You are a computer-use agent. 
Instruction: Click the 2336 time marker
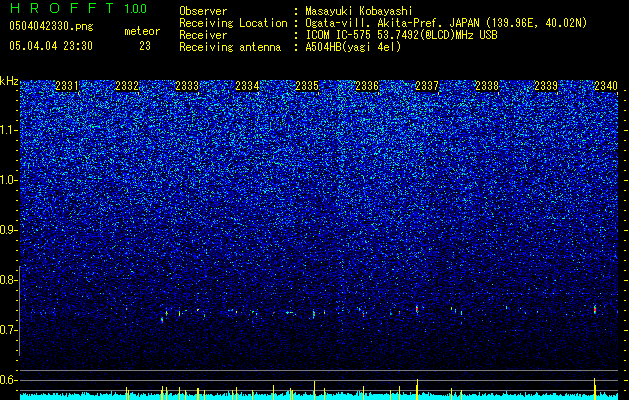[367, 86]
